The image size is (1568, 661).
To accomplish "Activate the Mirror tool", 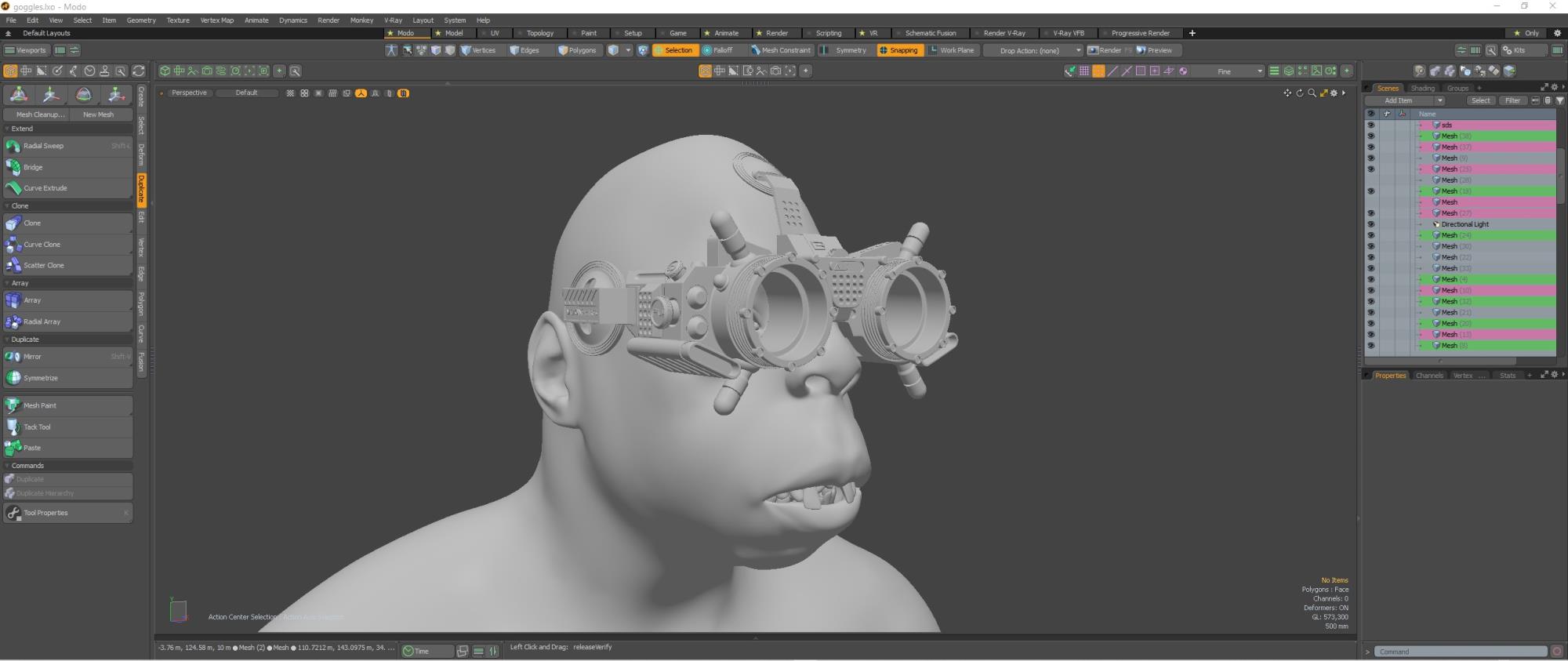I will (67, 357).
